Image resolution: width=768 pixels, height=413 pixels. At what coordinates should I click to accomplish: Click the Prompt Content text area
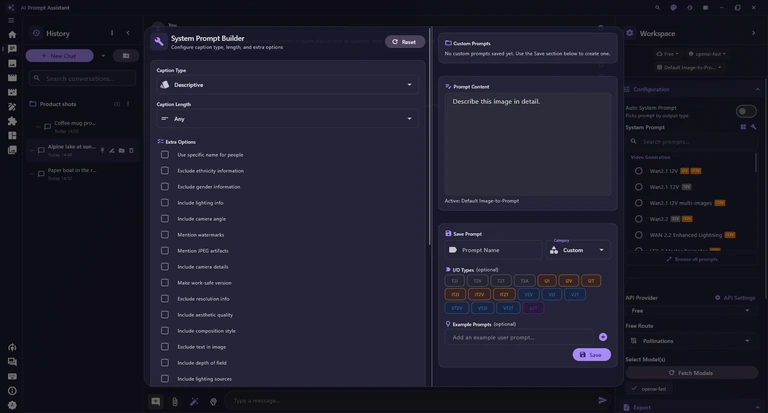528,144
